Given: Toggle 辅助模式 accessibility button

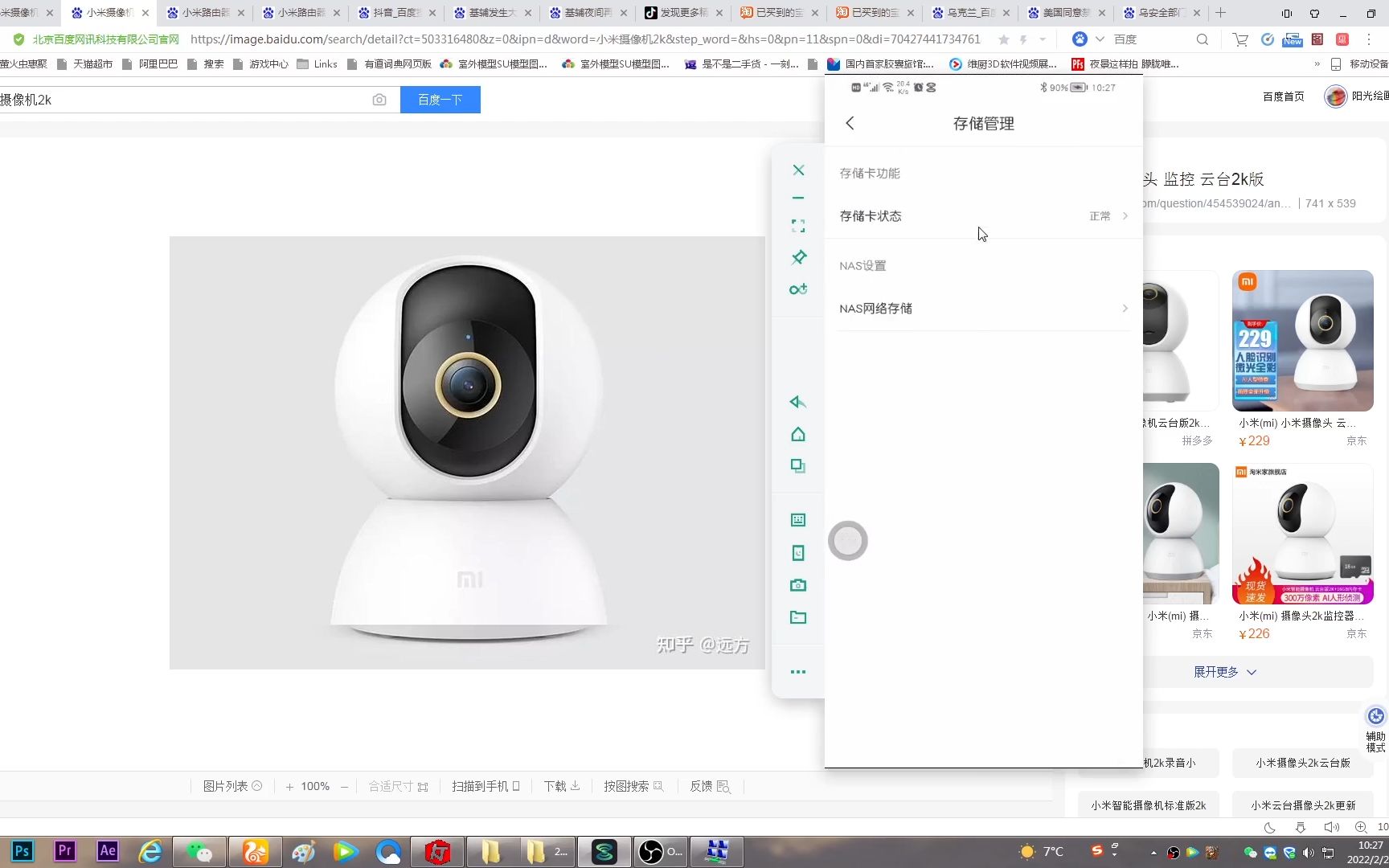Looking at the screenshot, I should click(1375, 729).
